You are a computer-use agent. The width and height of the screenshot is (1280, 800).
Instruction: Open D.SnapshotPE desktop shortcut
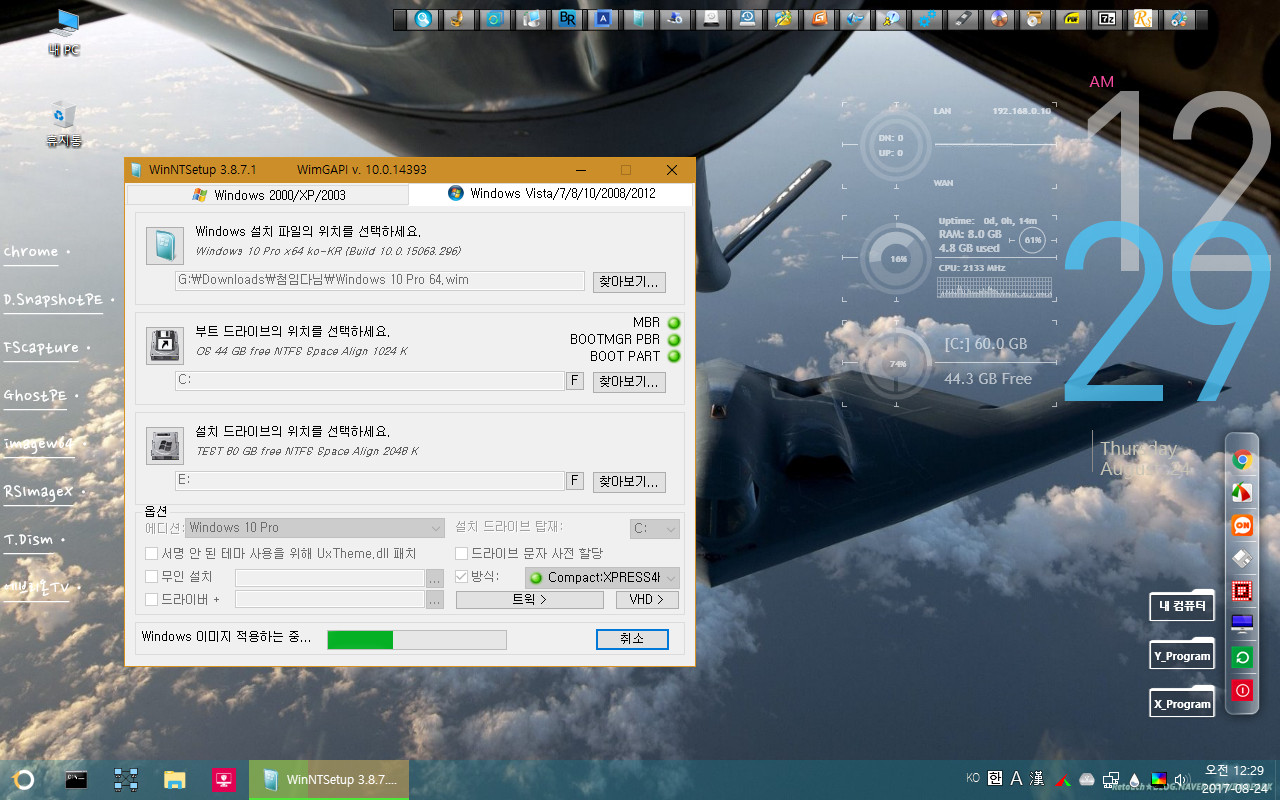(53, 300)
